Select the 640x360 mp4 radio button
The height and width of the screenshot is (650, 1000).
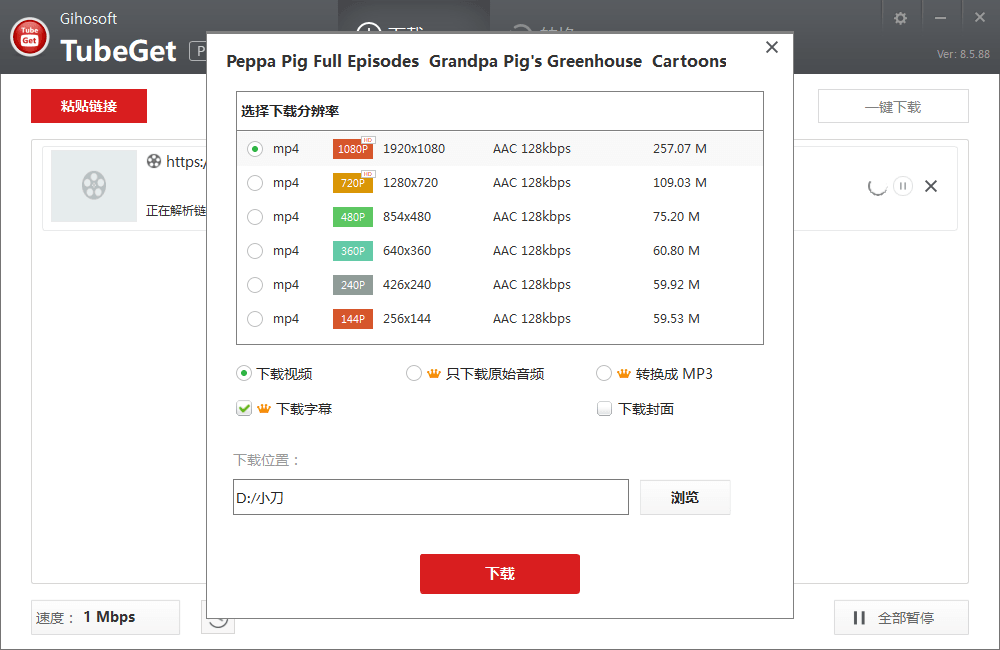255,251
